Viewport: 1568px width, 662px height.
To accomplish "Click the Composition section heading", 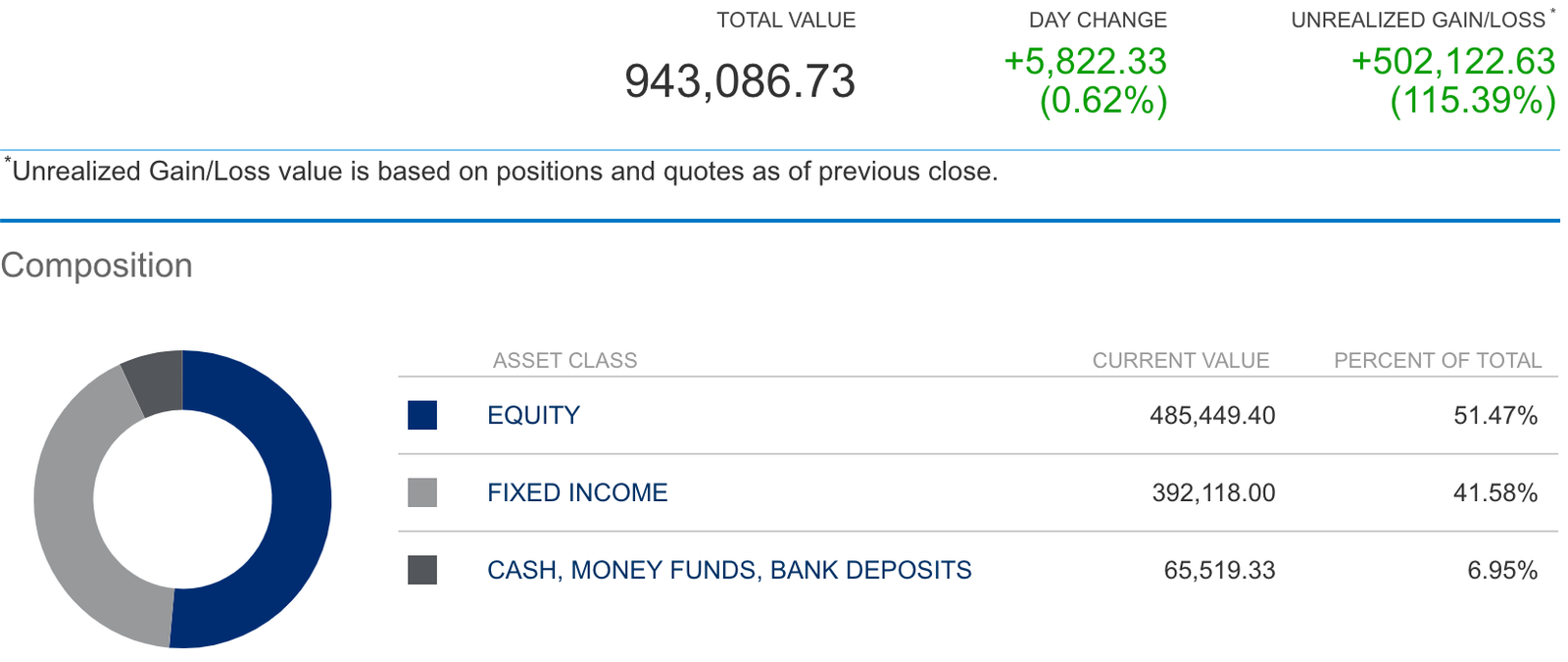I will pyautogui.click(x=97, y=266).
